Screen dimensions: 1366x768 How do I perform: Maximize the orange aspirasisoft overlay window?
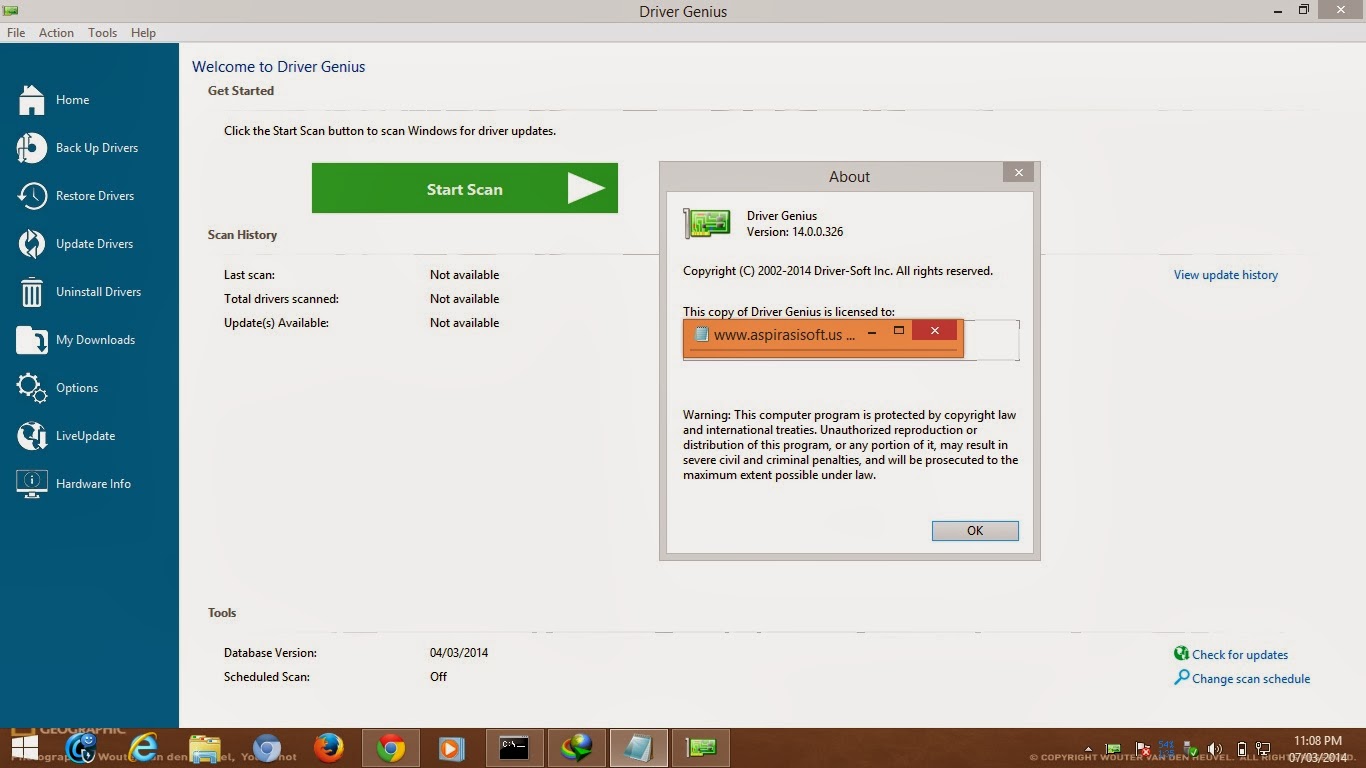pos(899,331)
